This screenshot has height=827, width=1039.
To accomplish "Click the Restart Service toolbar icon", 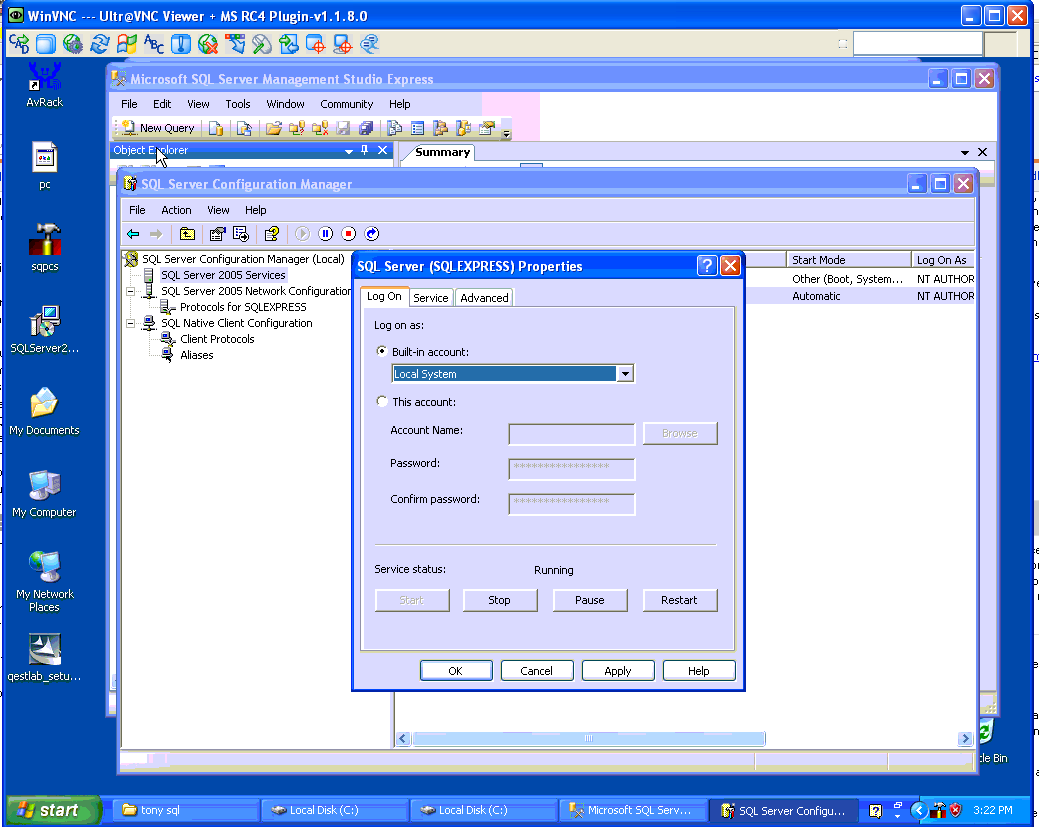I will coord(372,234).
